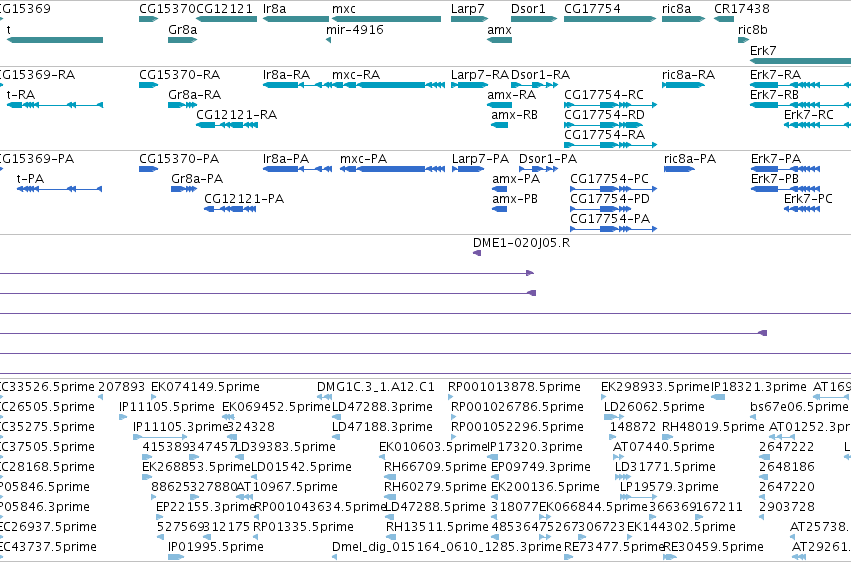Screen dimensions: 851x562
Task: Click the t-PA protein label
Action: point(30,179)
